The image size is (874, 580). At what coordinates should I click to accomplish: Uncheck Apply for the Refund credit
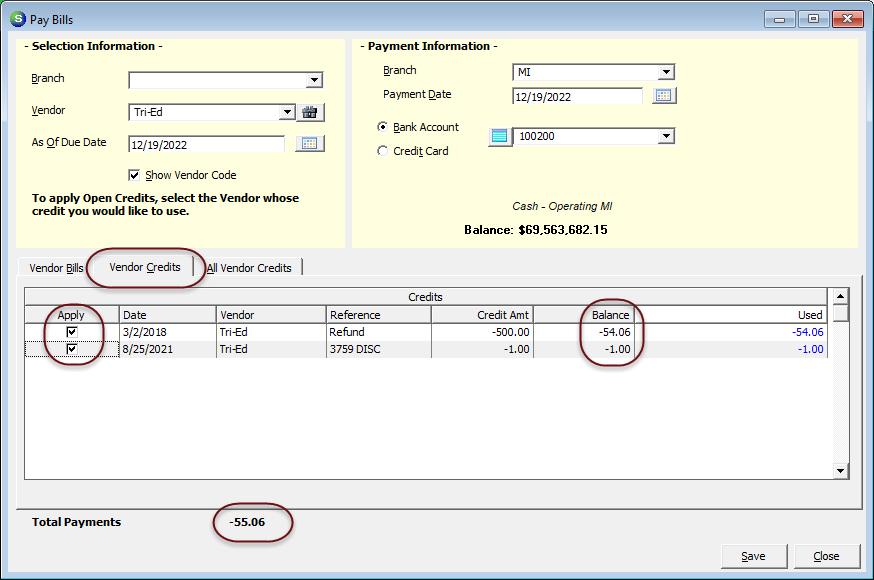pyautogui.click(x=72, y=332)
